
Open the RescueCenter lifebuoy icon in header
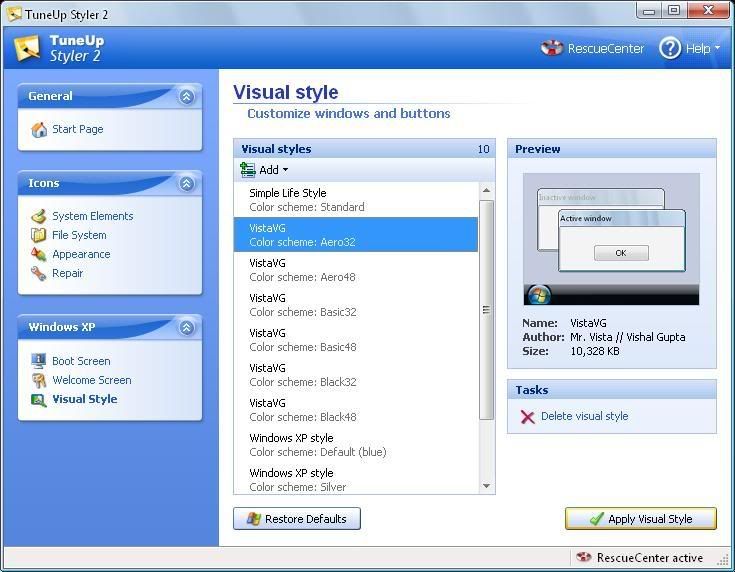click(552, 48)
